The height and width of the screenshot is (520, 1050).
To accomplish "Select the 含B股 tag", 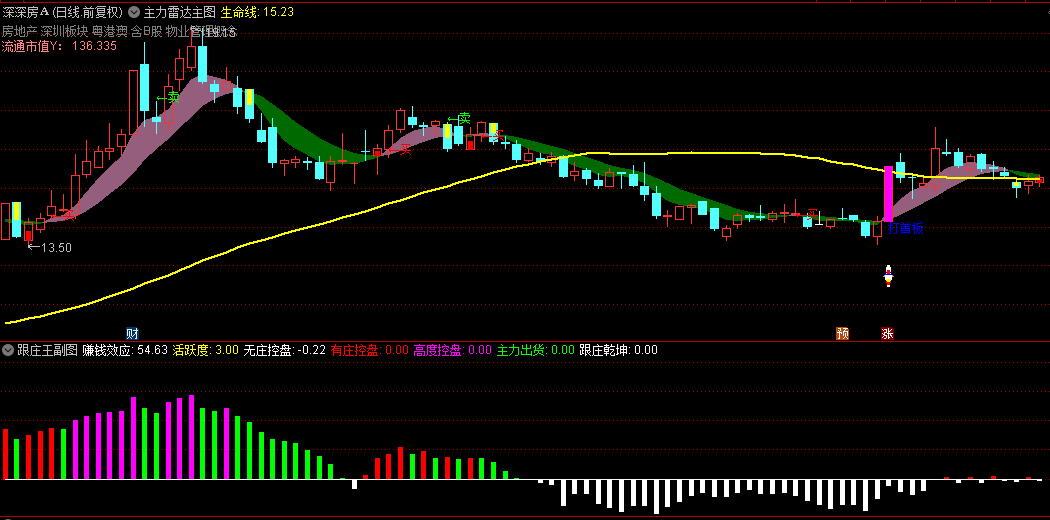I will tap(147, 31).
